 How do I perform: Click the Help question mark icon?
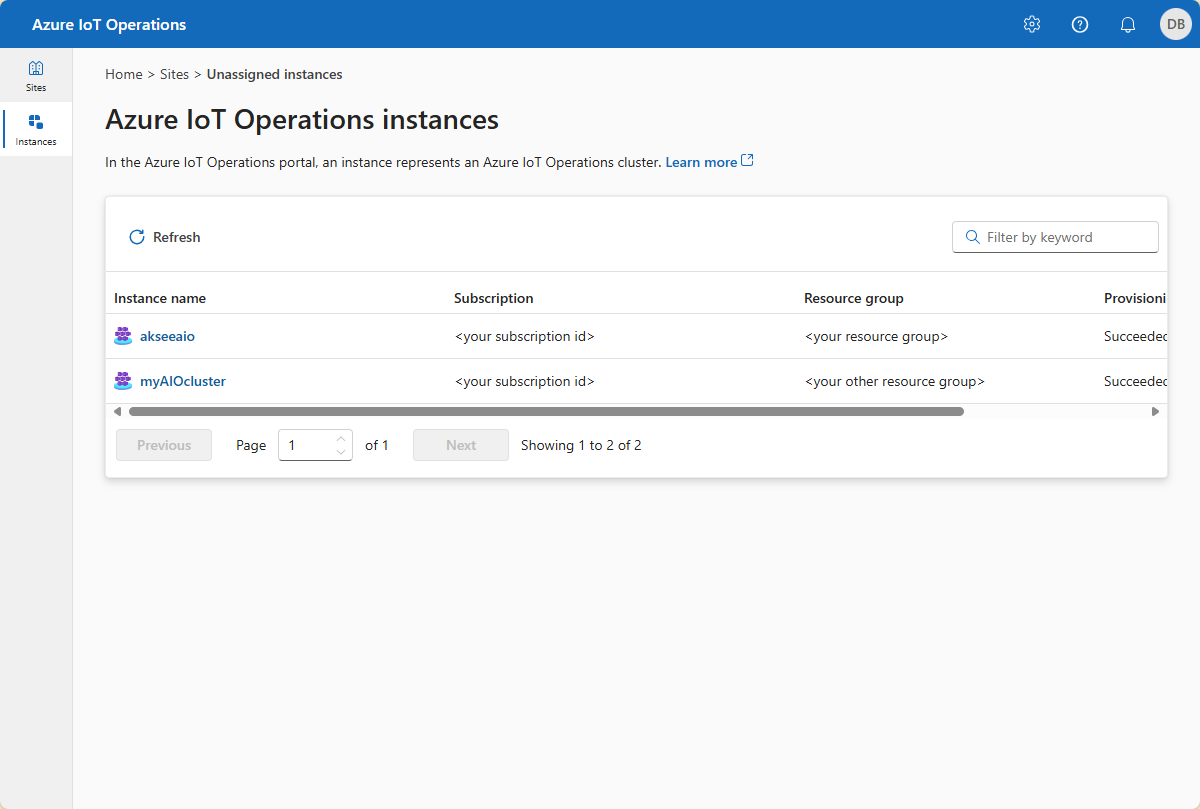pos(1080,25)
